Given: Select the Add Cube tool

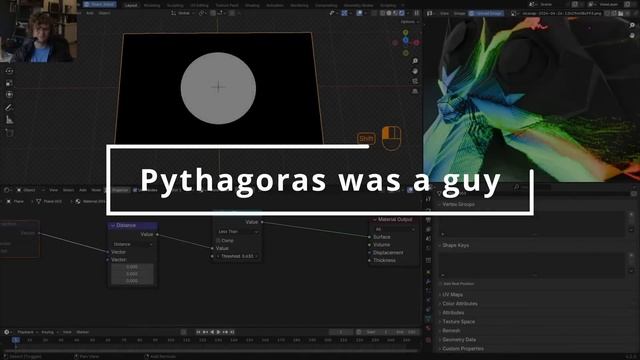Looking at the screenshot, I should point(9,133).
